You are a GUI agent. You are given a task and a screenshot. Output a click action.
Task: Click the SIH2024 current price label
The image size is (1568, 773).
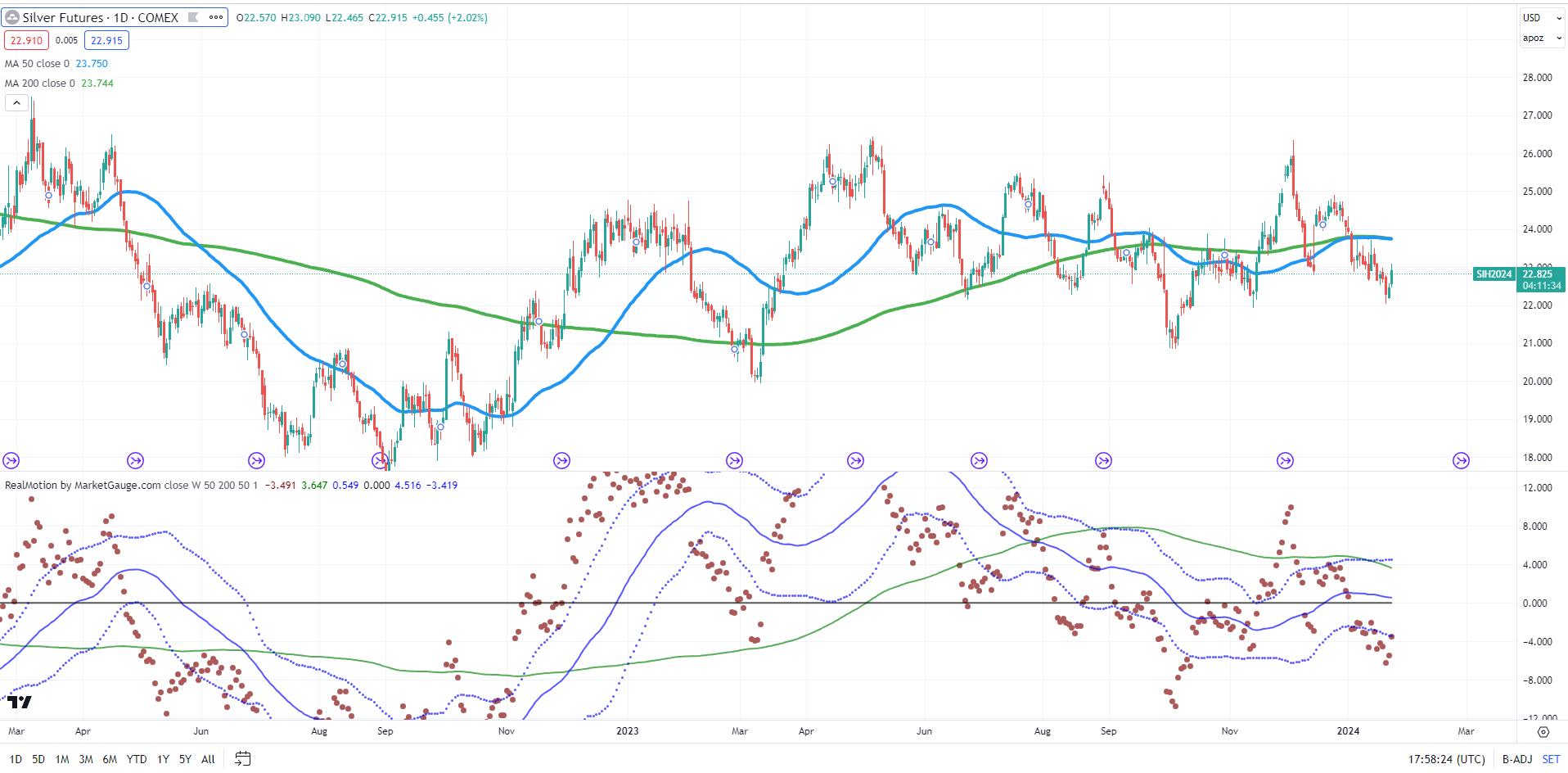[1494, 274]
